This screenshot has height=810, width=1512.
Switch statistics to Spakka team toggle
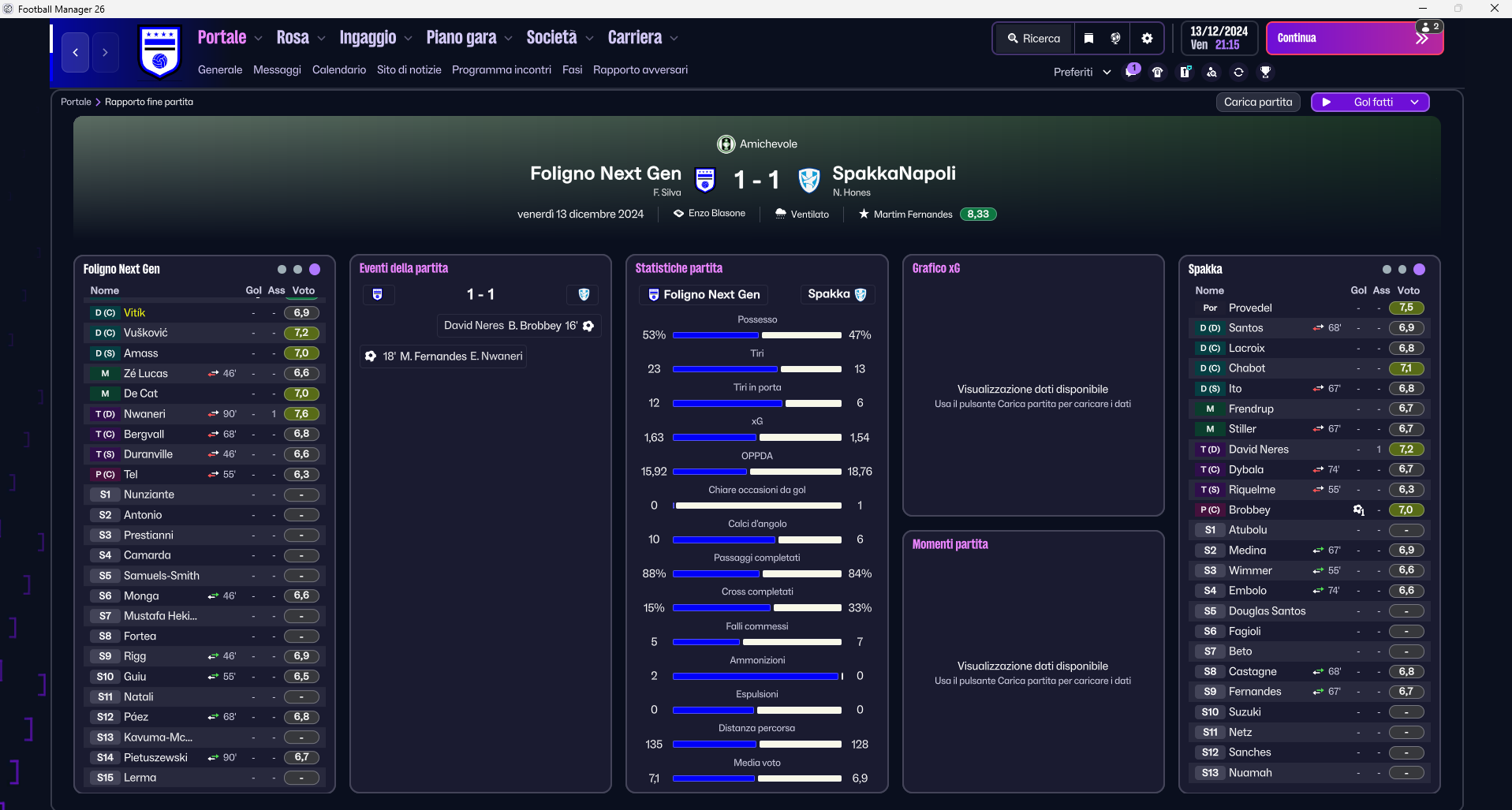coord(836,294)
